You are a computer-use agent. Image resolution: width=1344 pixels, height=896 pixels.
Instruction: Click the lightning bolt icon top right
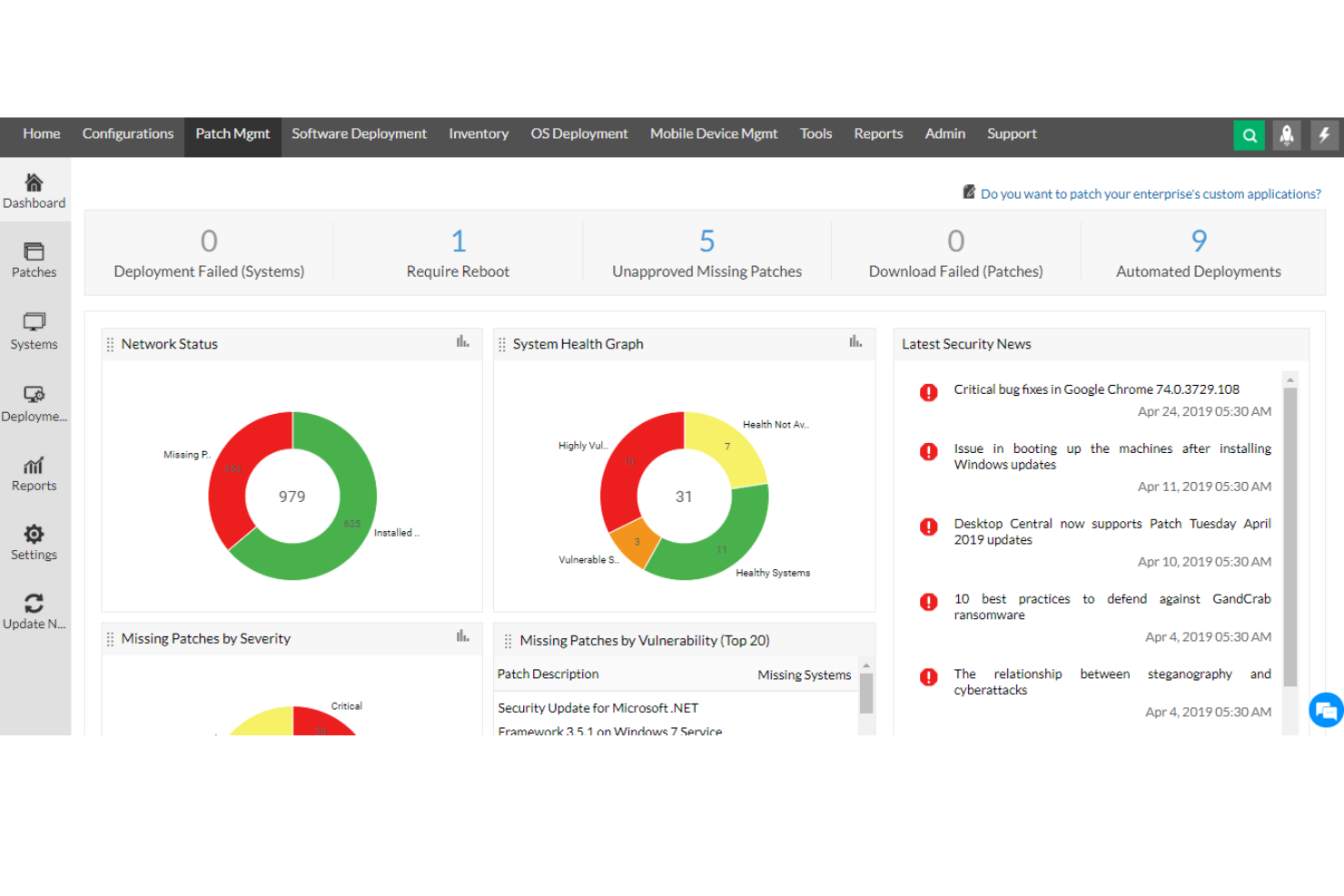click(1324, 134)
